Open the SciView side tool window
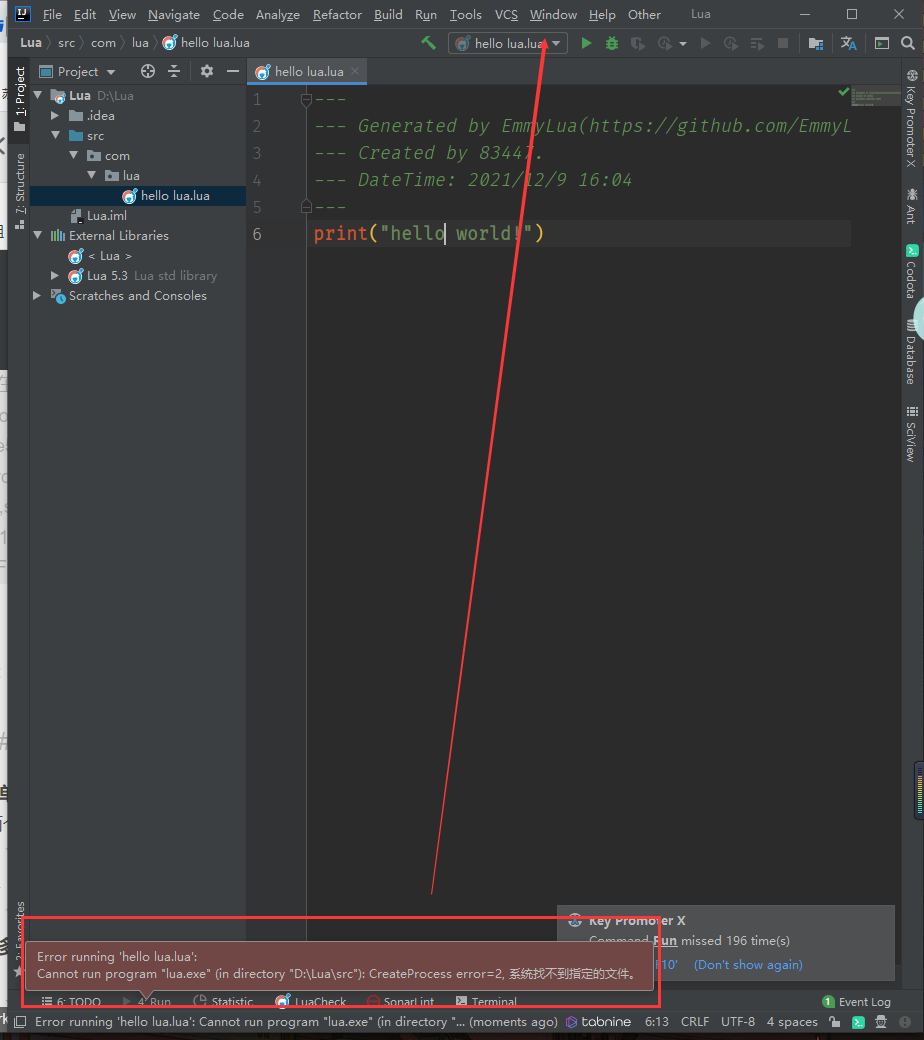The image size is (924, 1040). 911,434
